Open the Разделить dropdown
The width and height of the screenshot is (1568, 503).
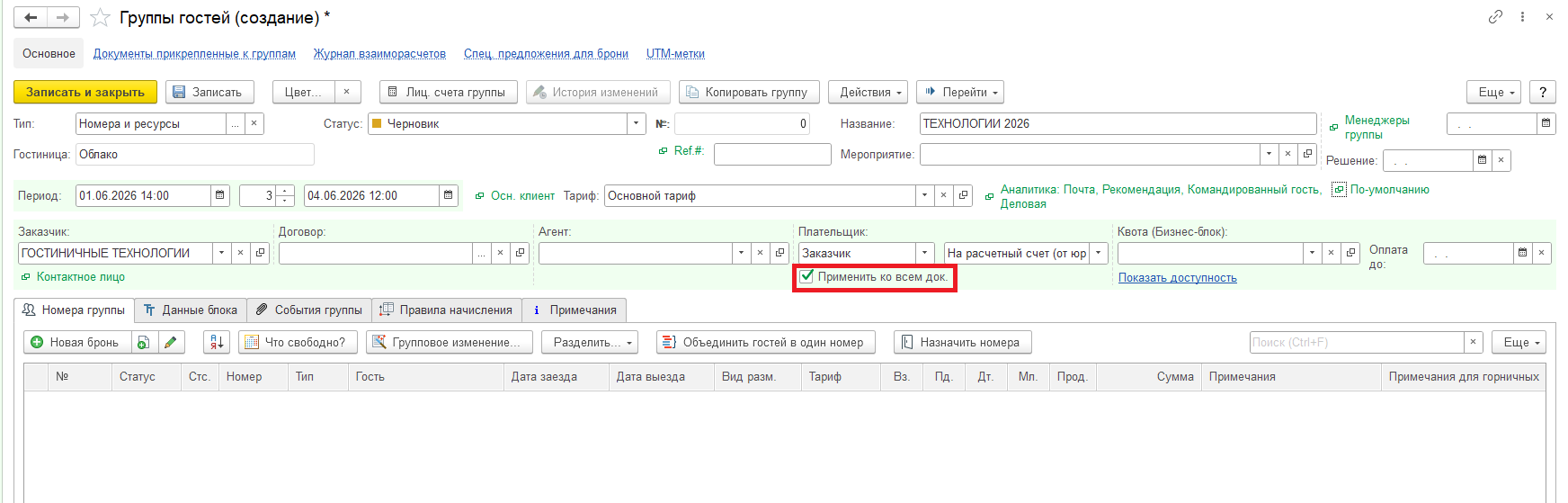(x=590, y=342)
